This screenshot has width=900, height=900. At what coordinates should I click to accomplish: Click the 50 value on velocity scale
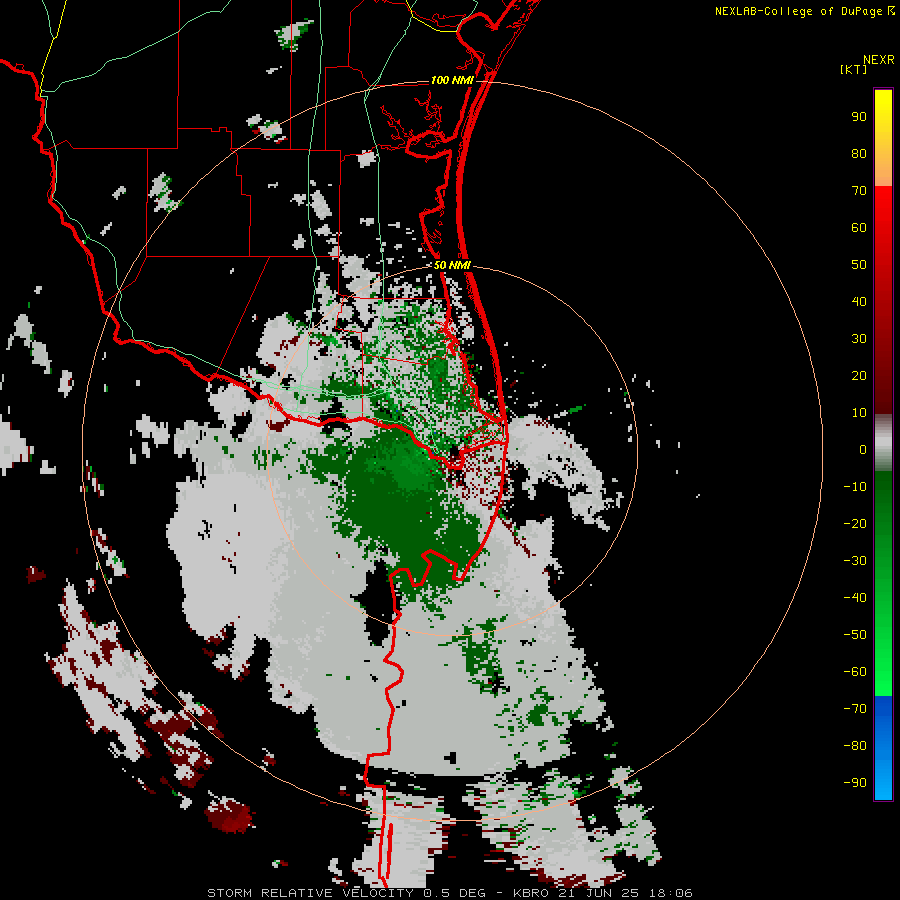click(x=859, y=265)
